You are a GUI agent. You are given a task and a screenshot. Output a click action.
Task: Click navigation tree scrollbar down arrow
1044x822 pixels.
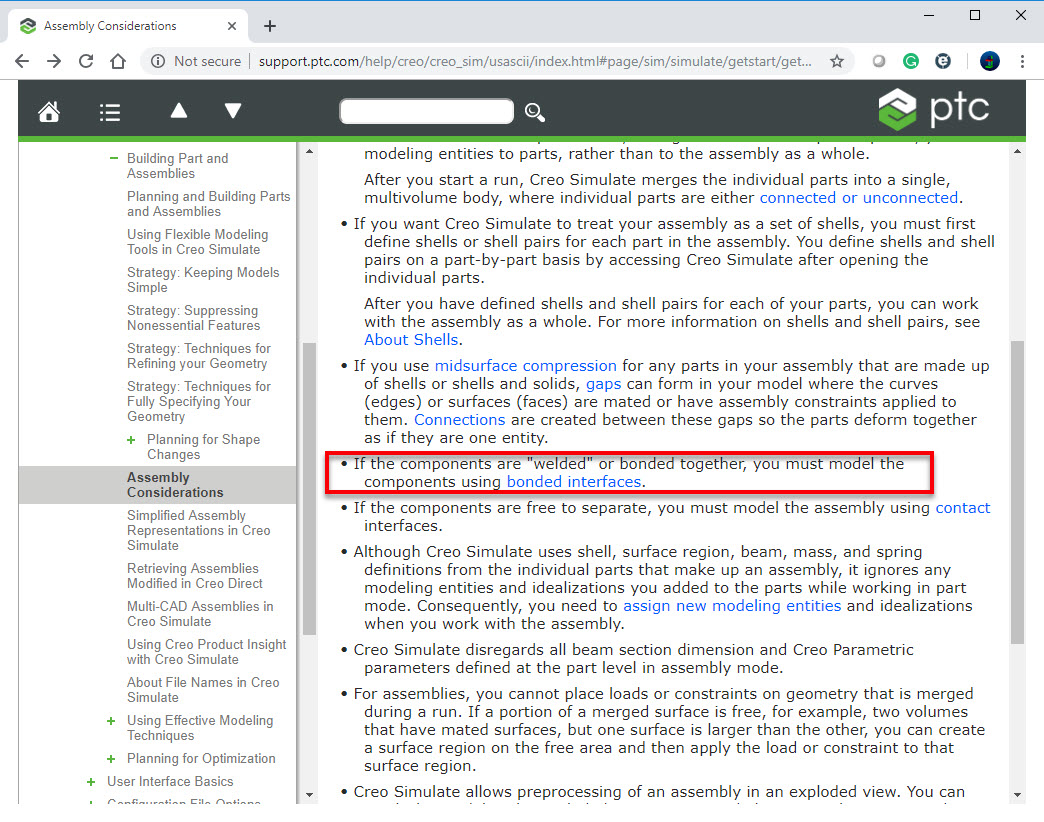(309, 794)
